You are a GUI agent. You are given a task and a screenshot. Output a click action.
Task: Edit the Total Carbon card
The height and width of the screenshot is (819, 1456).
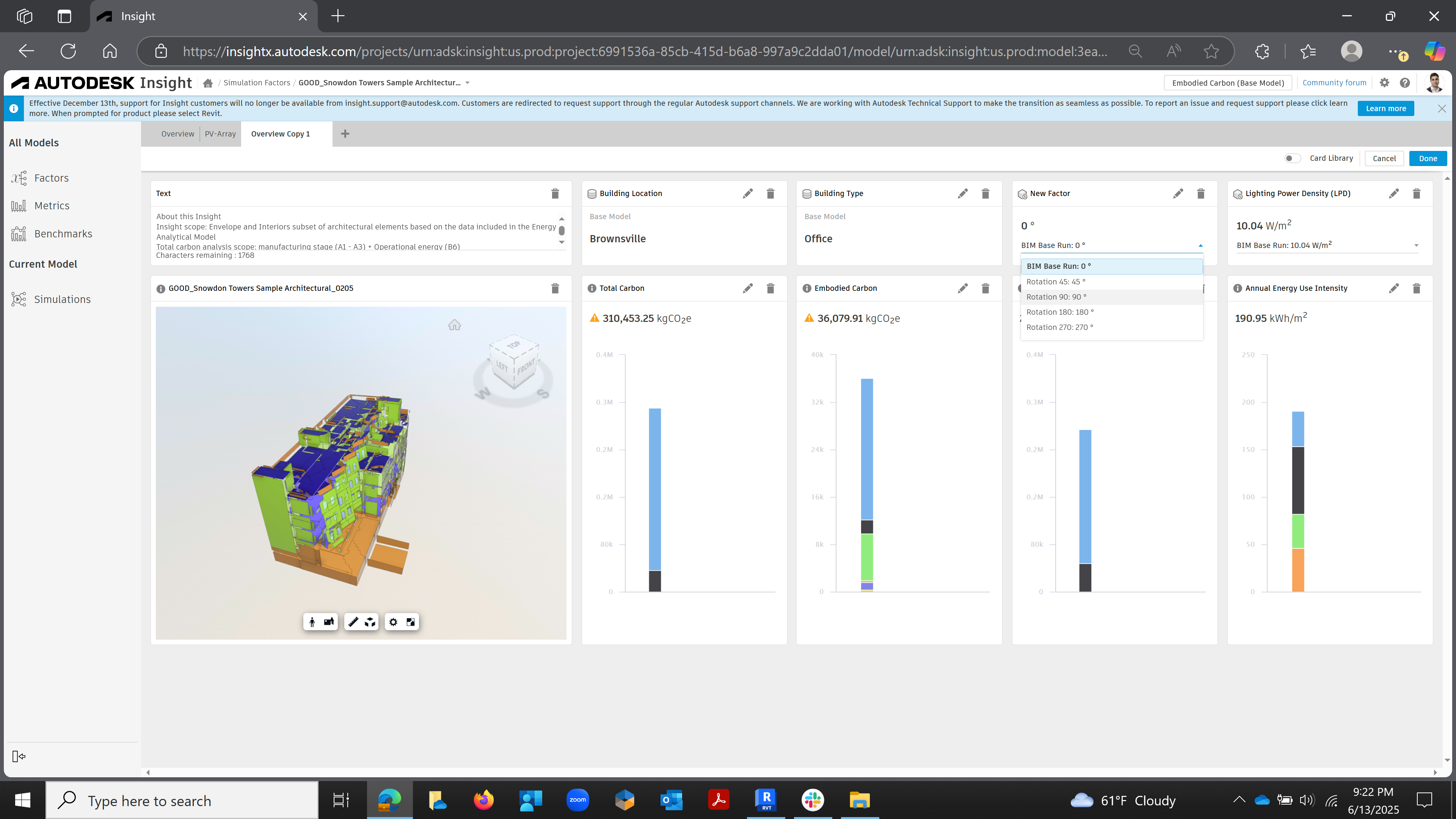coord(748,288)
